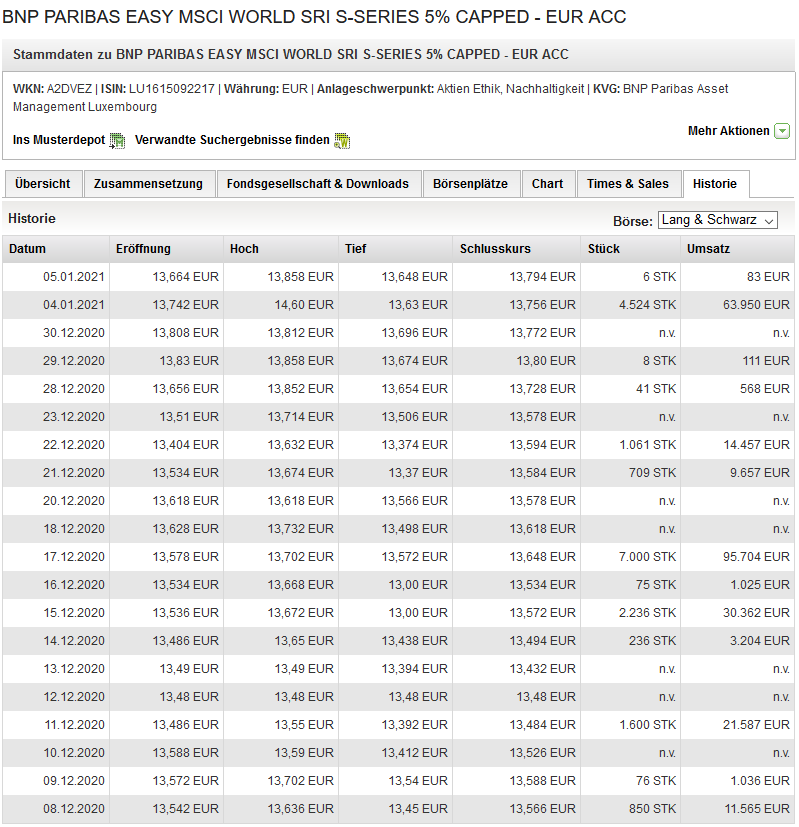799x827 pixels.
Task: Click Stück value 1.061 STK
Action: click(x=648, y=445)
